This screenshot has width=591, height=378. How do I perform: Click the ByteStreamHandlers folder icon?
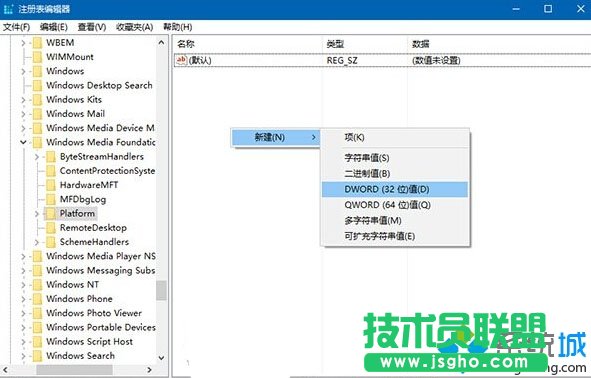point(51,156)
